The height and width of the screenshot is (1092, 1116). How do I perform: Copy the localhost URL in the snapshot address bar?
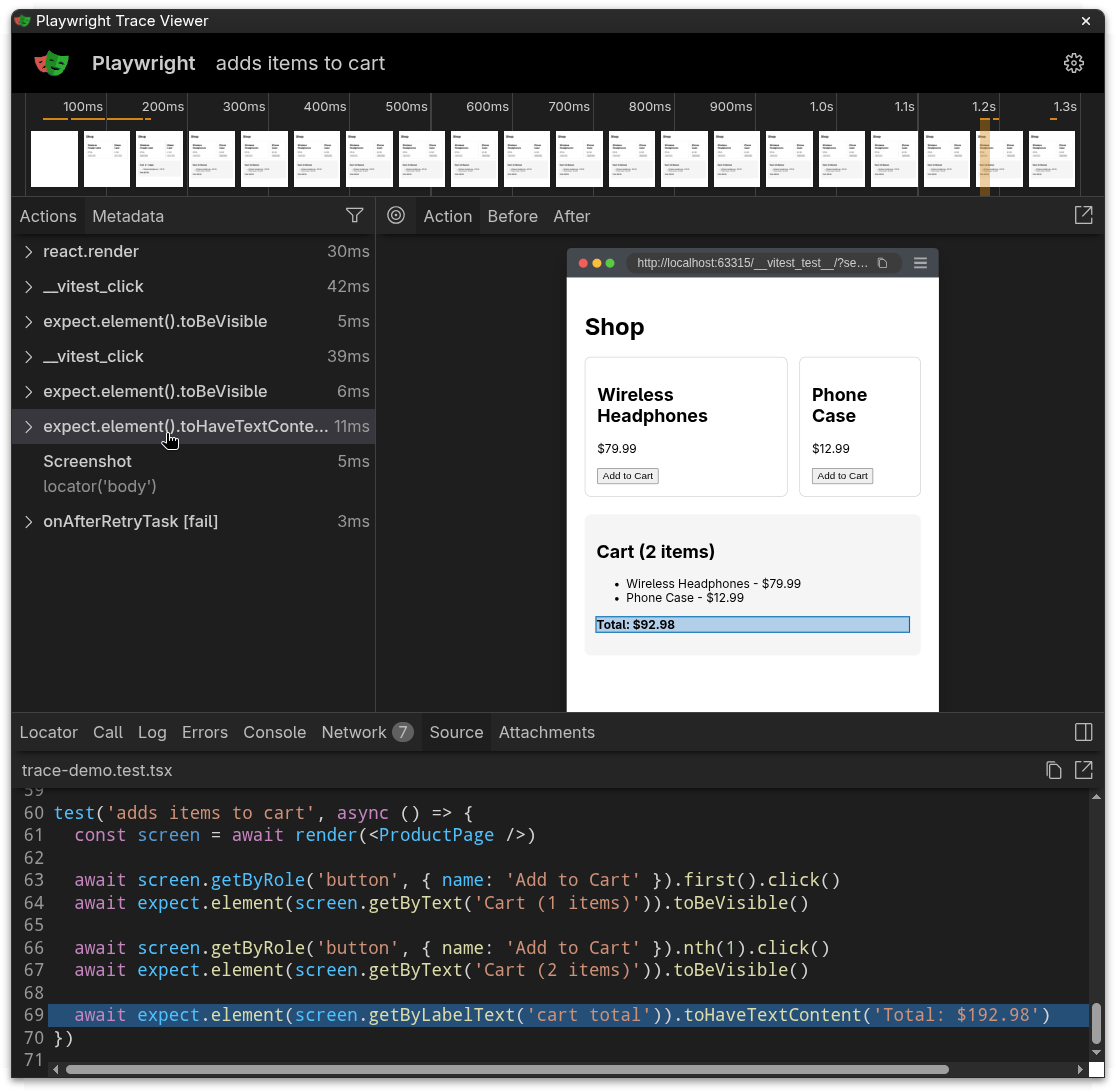coord(883,263)
